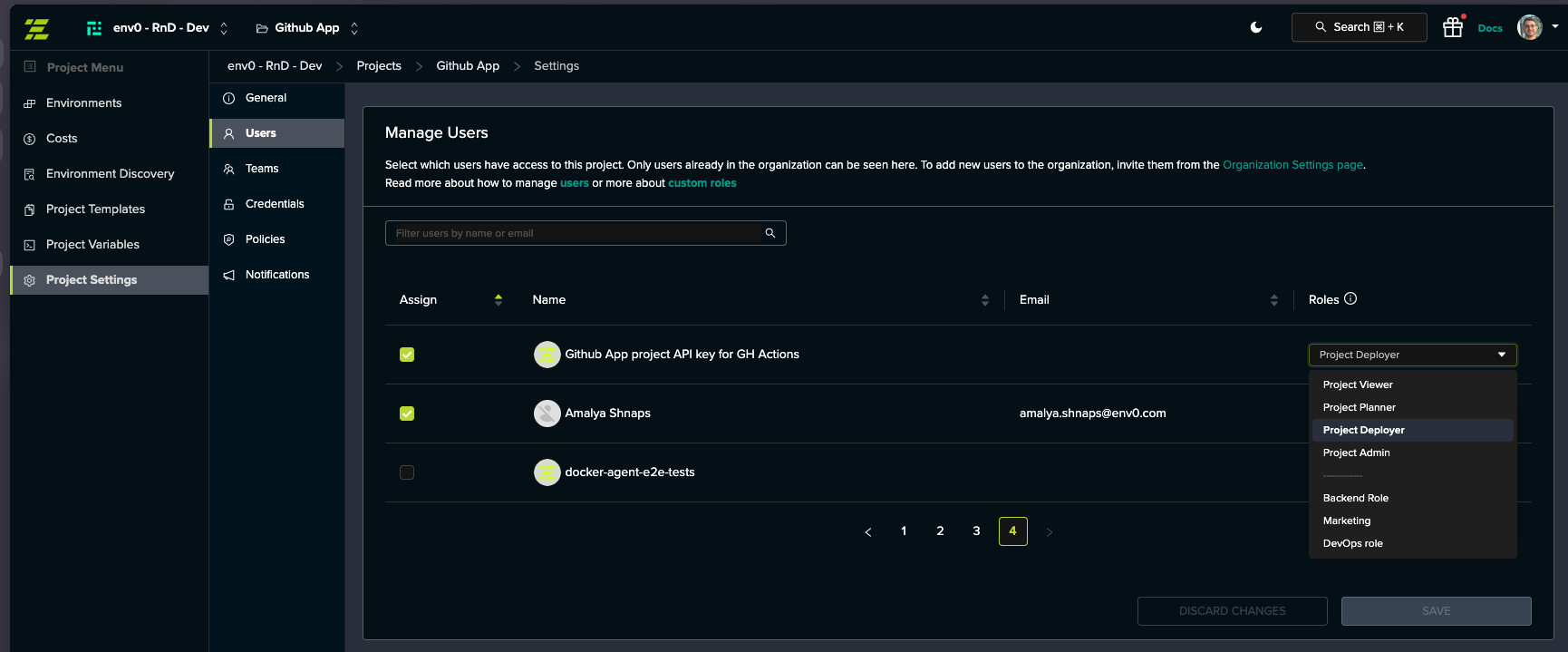Open the users documentation link
This screenshot has height=652, width=1568.
(575, 183)
